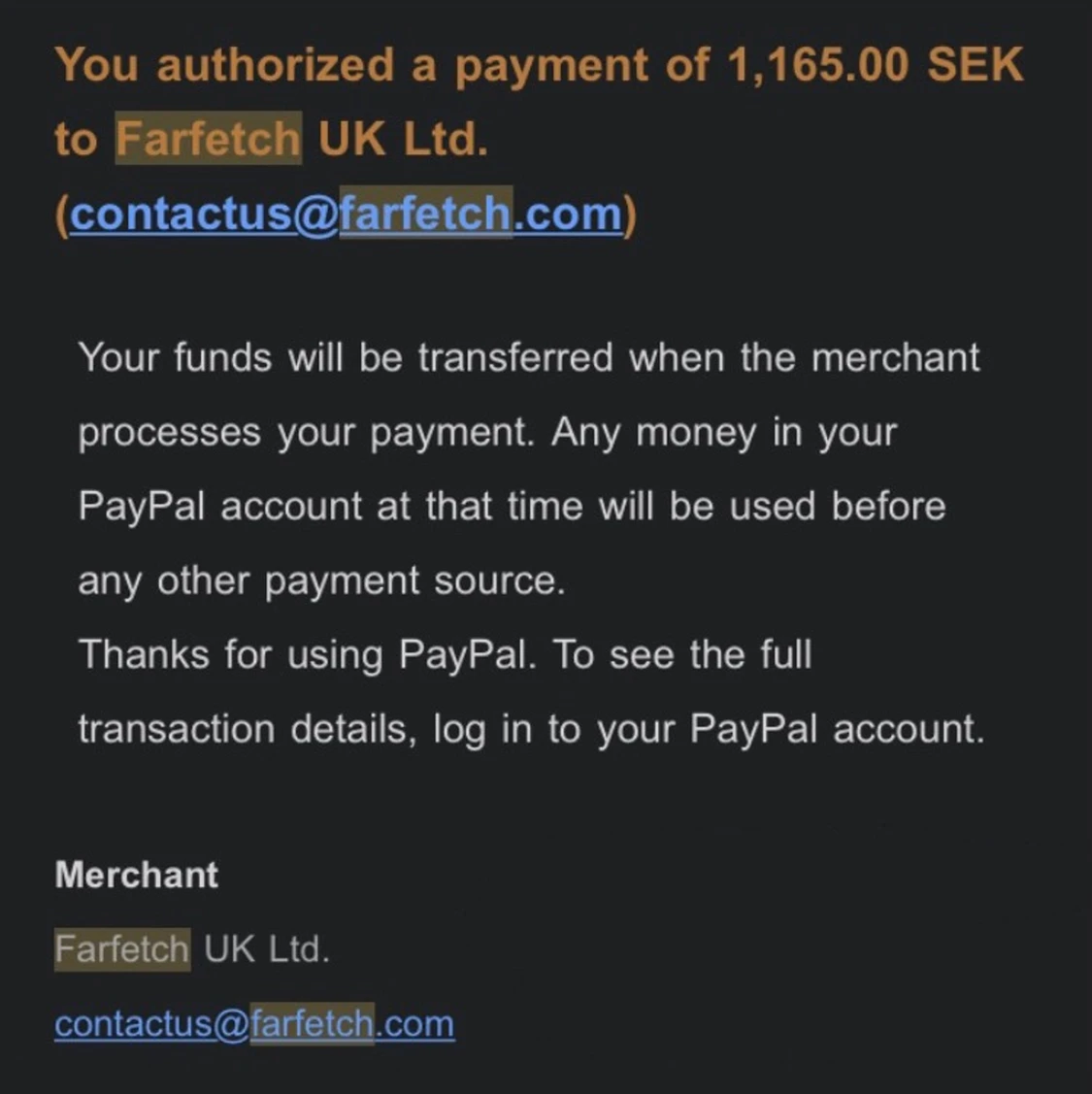Select the highlighted Farfetch under Merchant
The width and height of the screenshot is (1092, 1094).
pos(122,949)
